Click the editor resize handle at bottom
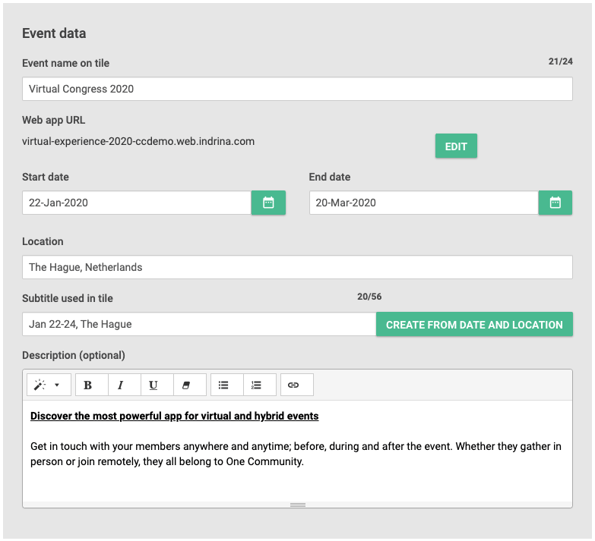595x541 pixels. 298,505
